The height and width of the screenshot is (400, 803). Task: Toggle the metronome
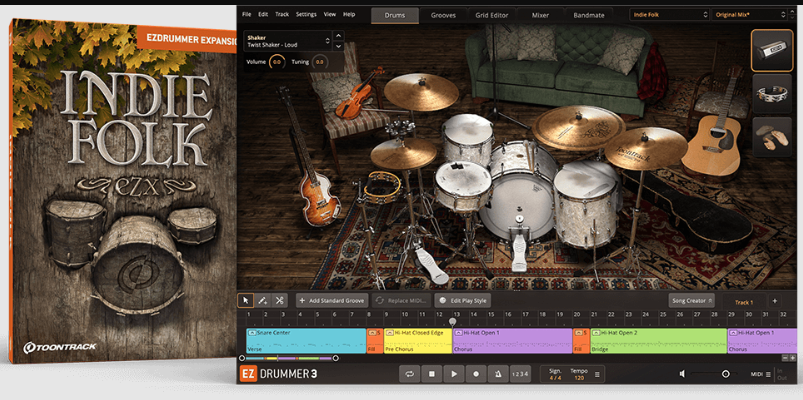point(498,374)
